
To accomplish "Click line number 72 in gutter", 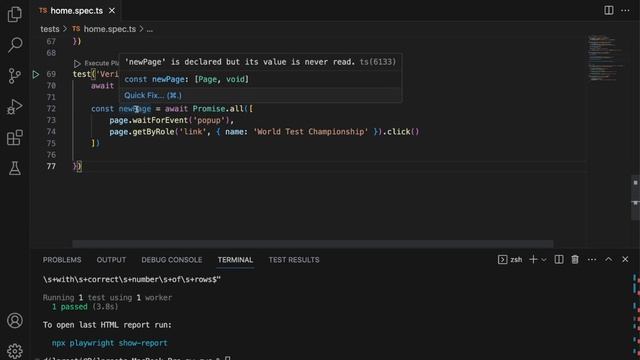I will [51, 109].
